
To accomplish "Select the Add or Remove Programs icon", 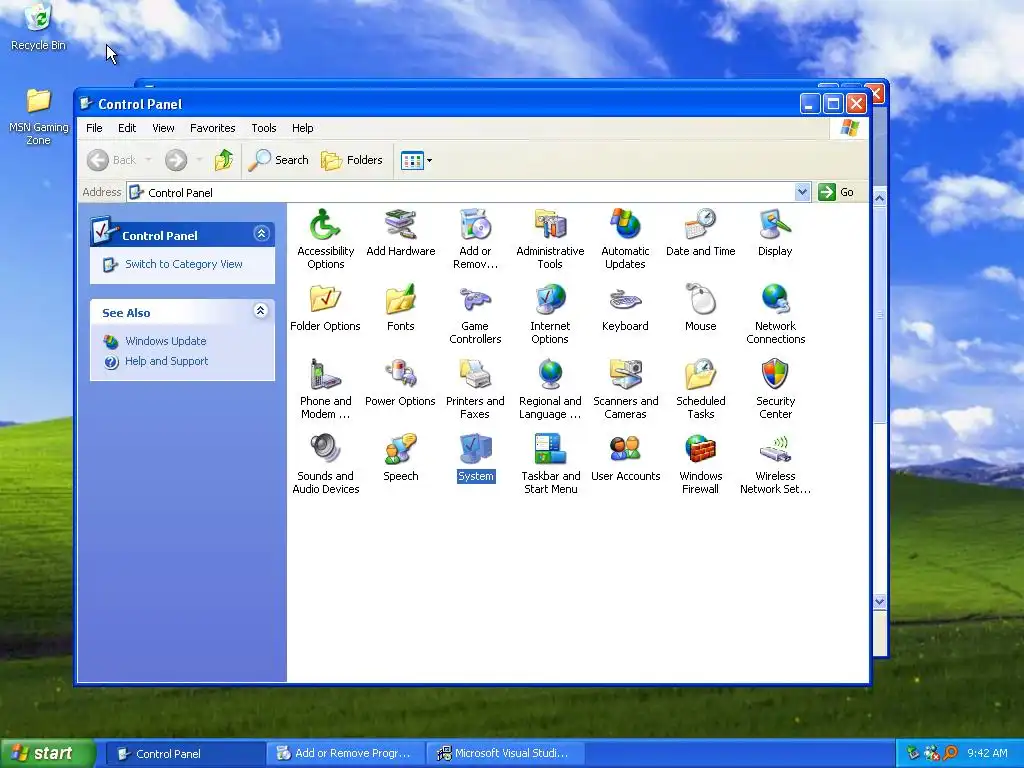I will pos(475,239).
